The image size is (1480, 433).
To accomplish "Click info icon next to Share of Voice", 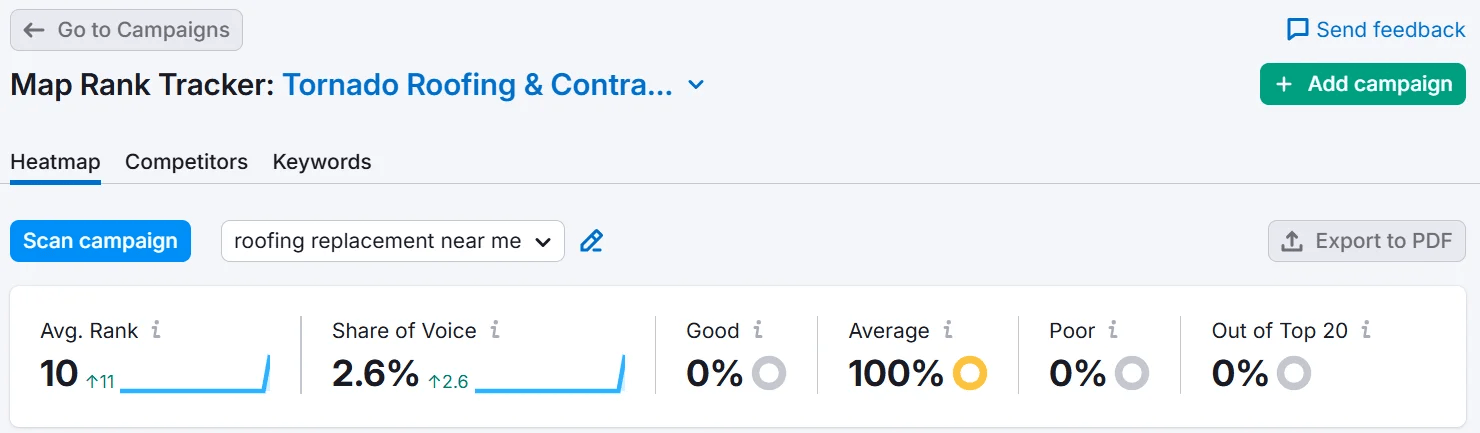I will 495,330.
